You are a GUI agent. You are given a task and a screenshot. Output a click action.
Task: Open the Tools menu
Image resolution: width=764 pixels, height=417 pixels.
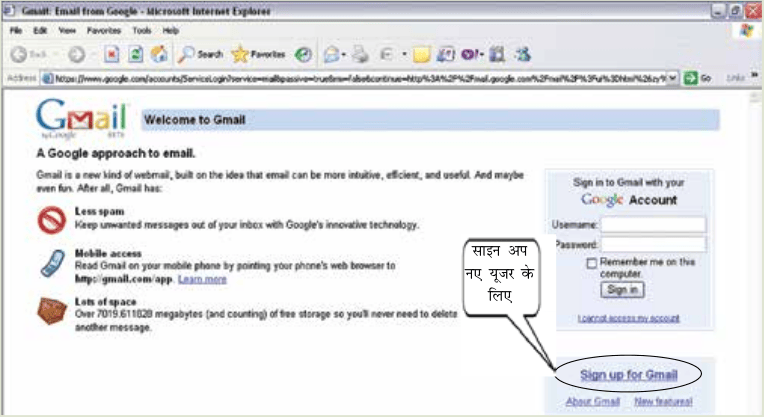click(x=142, y=31)
